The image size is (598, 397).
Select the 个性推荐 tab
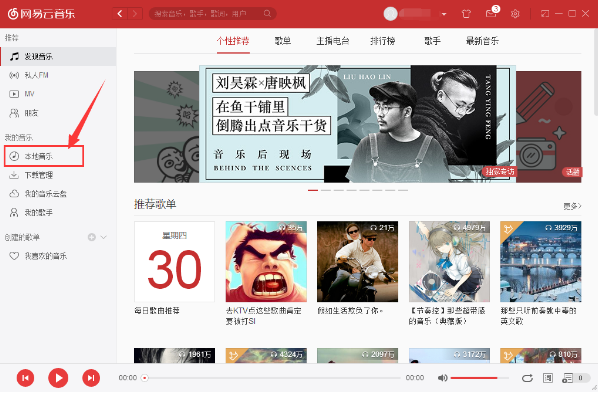[x=233, y=41]
